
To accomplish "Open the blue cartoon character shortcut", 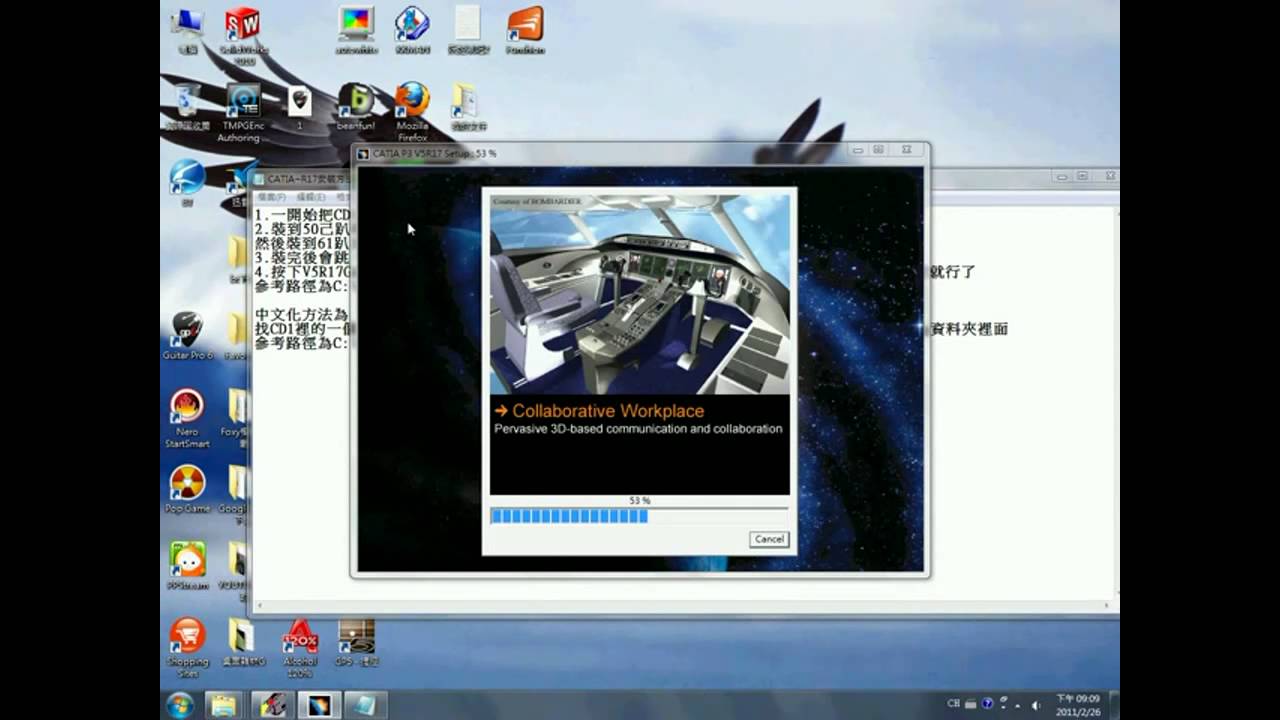I will (x=412, y=30).
